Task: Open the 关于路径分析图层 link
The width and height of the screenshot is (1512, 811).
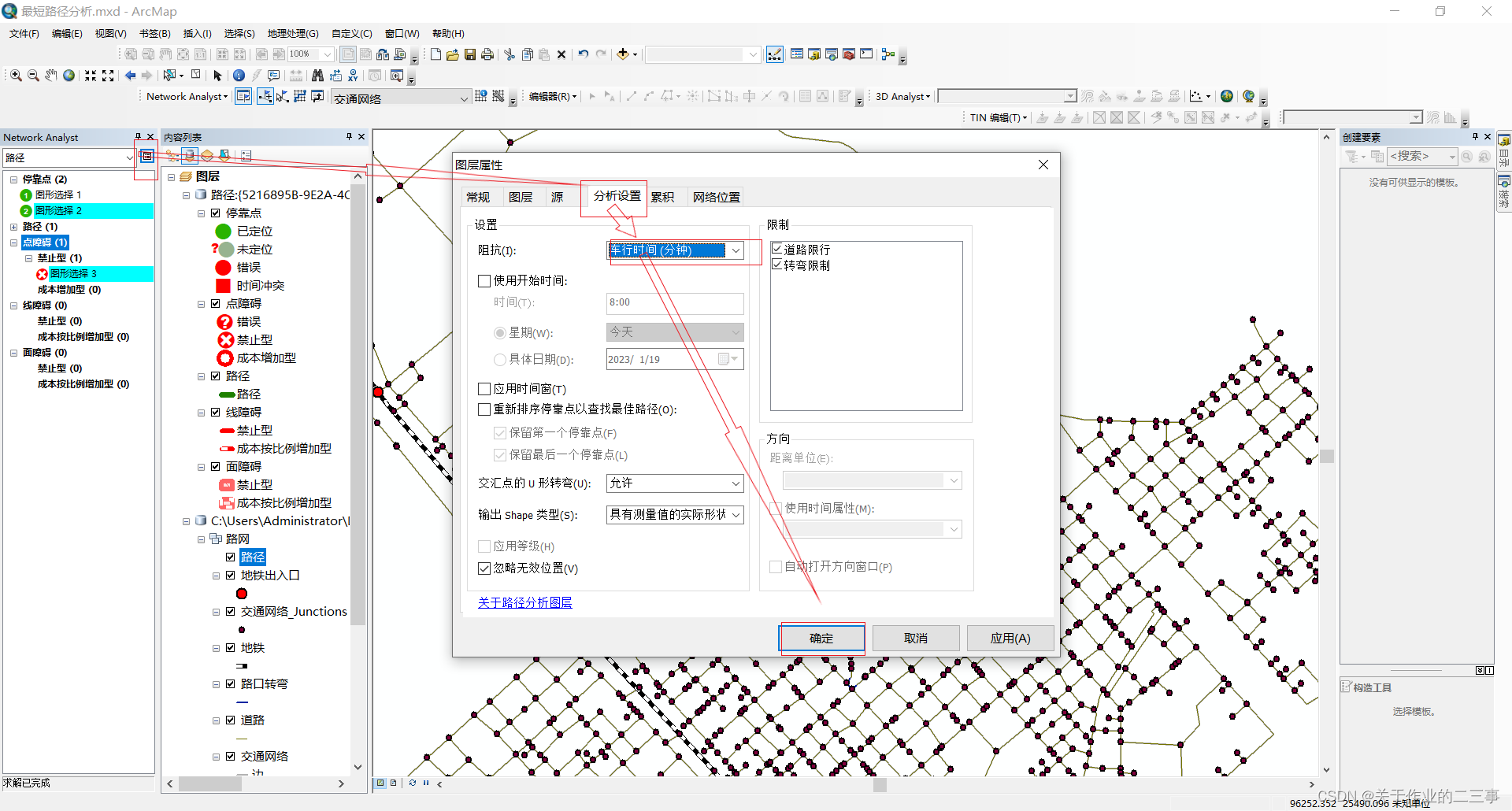Action: 525,602
